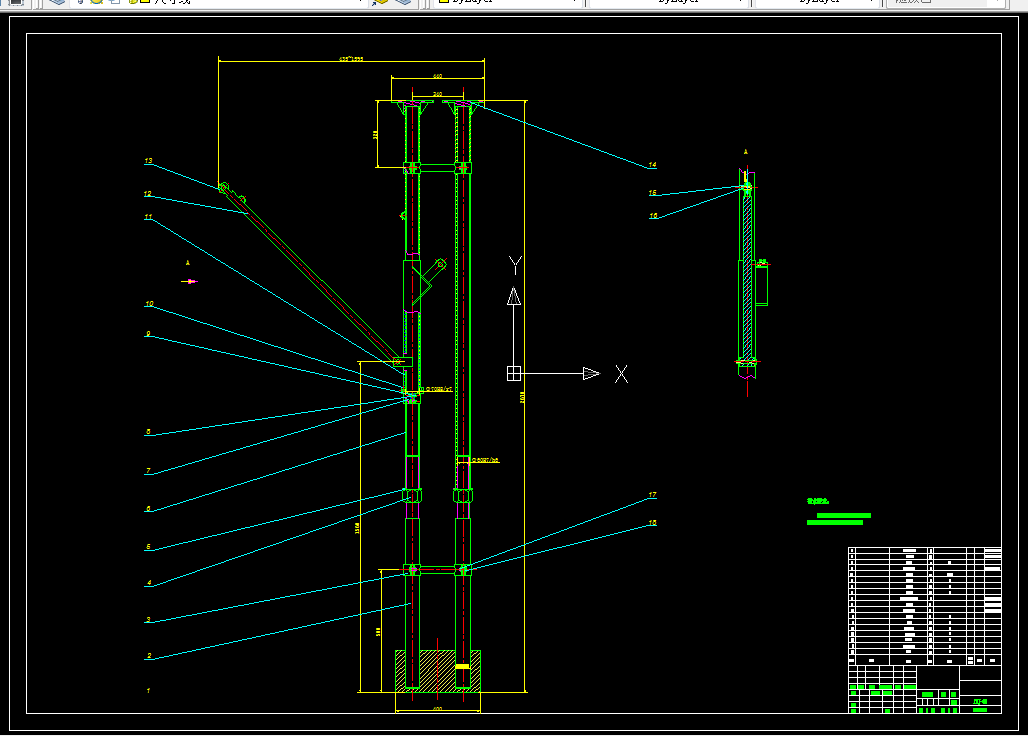Select the section arrow marker A

(189, 281)
